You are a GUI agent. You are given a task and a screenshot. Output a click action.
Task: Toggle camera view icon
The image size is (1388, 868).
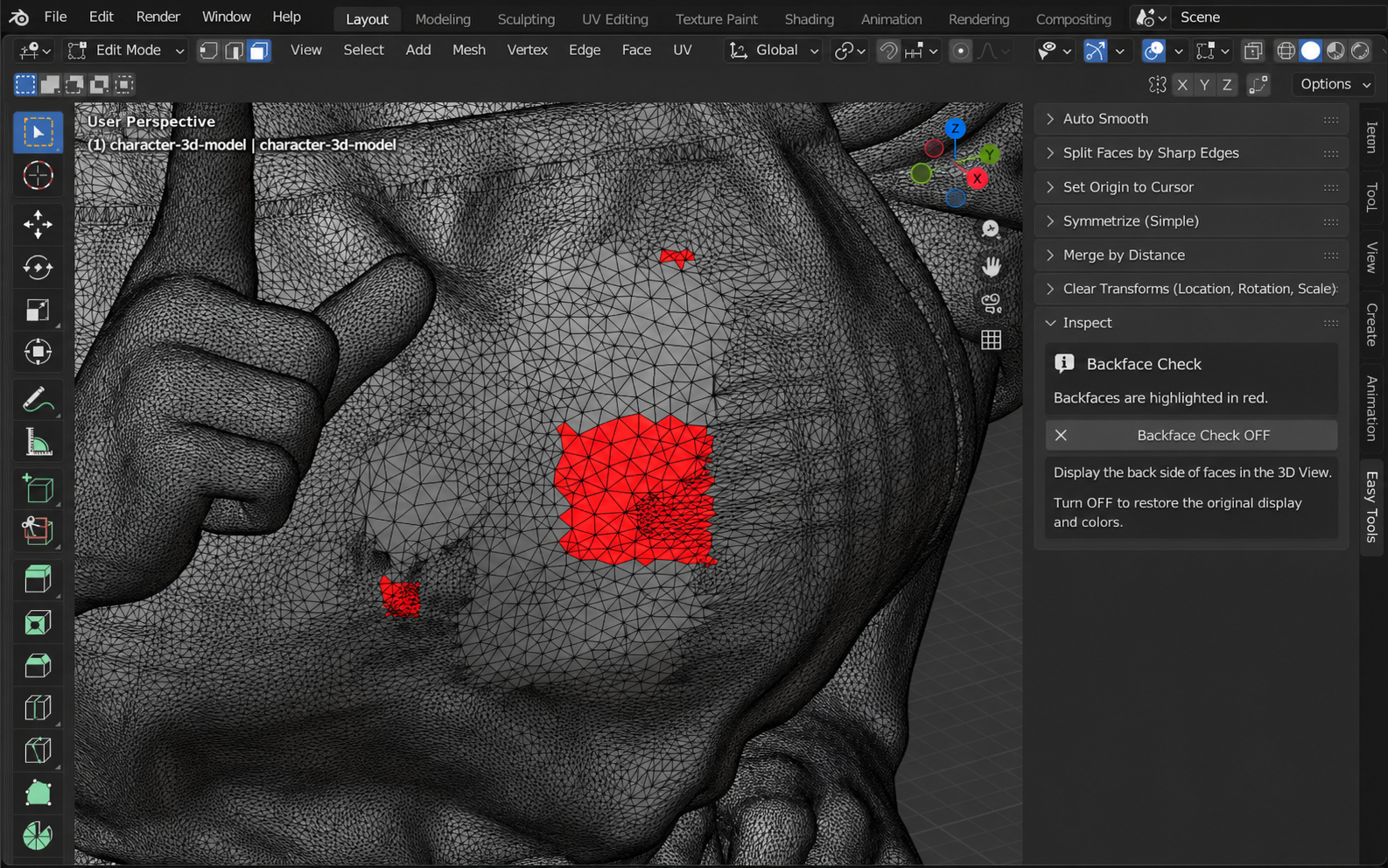point(991,303)
